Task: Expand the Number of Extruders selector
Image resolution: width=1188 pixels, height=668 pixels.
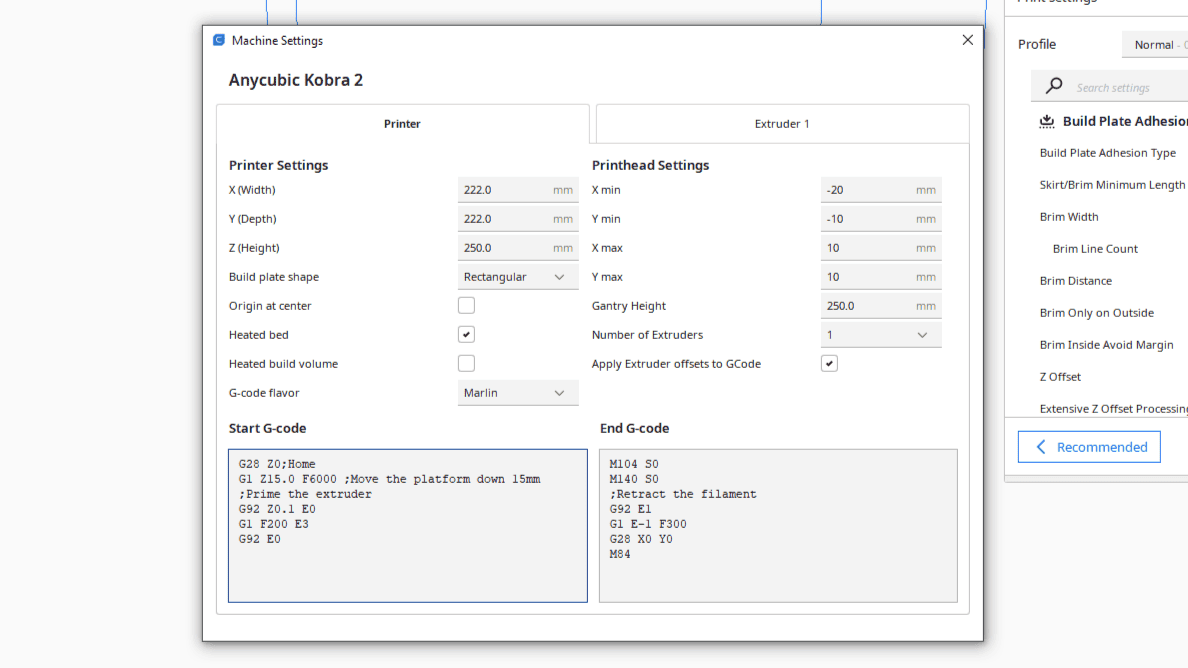Action: pos(880,334)
